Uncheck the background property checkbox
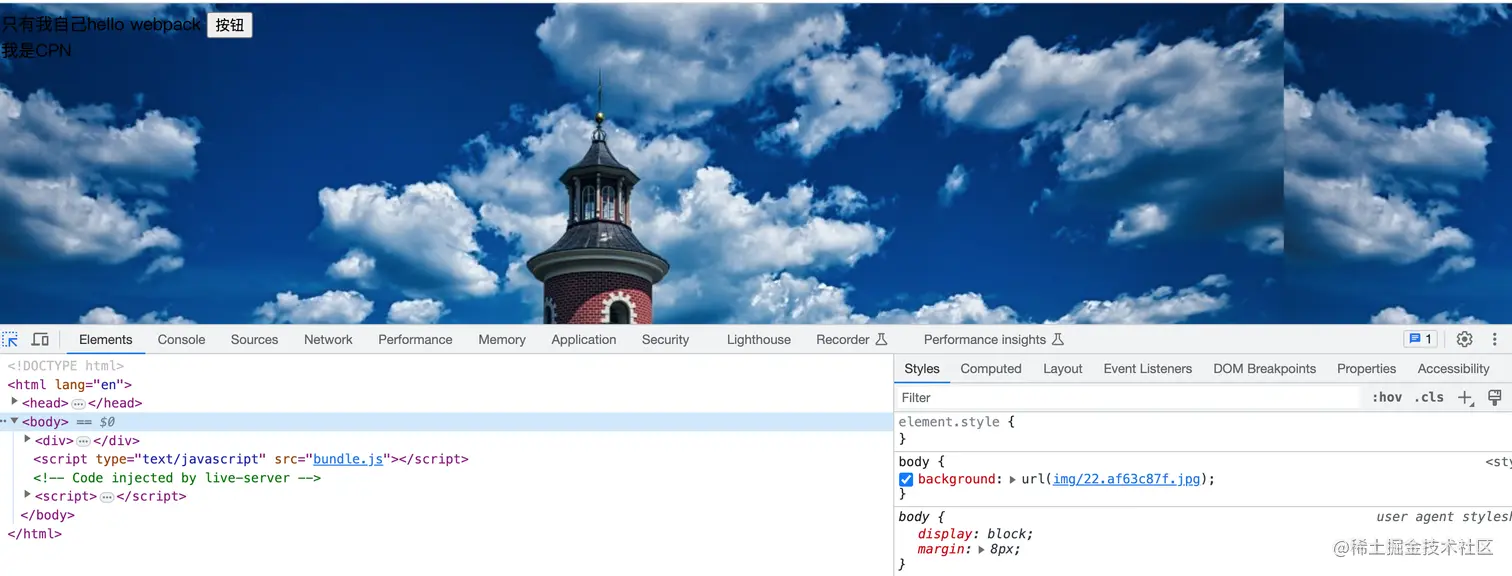 906,480
